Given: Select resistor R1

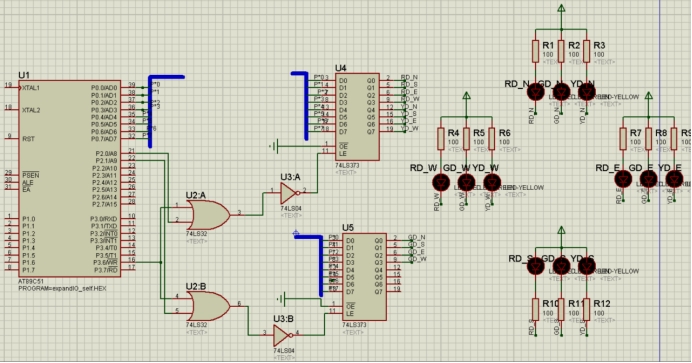Looking at the screenshot, I should tap(535, 51).
